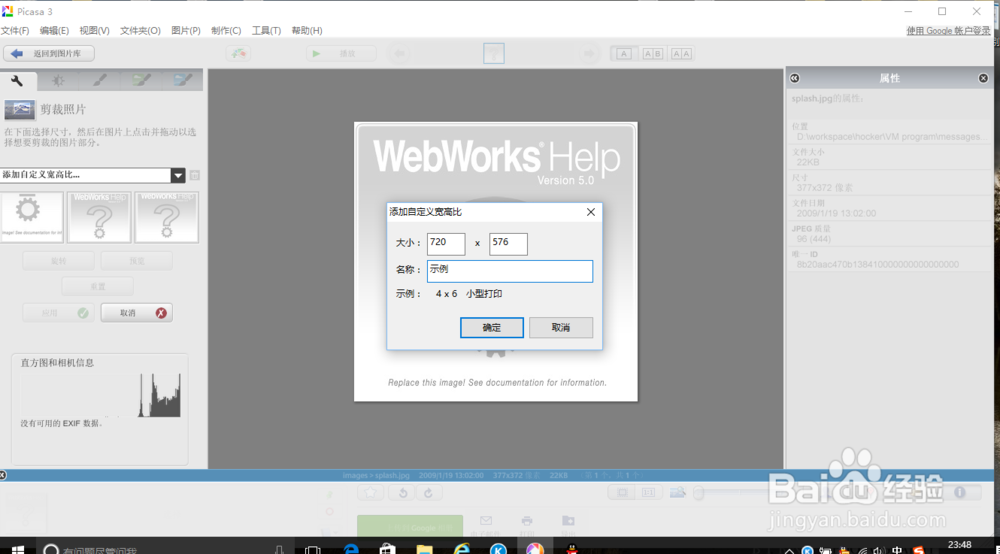Open the green image-with-brush effects tab

(x=141, y=80)
